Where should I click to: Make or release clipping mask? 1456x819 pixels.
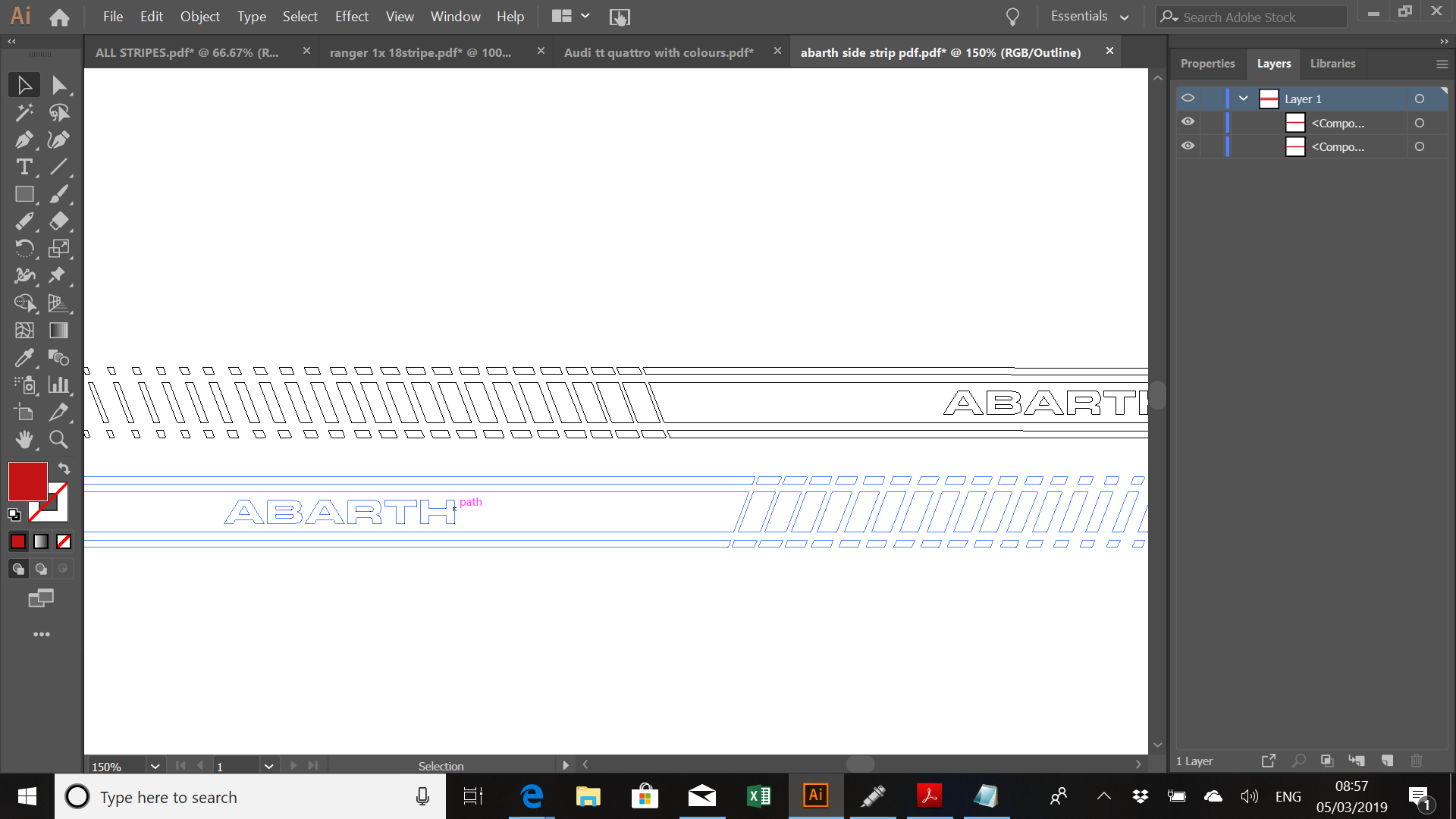coord(1327,761)
